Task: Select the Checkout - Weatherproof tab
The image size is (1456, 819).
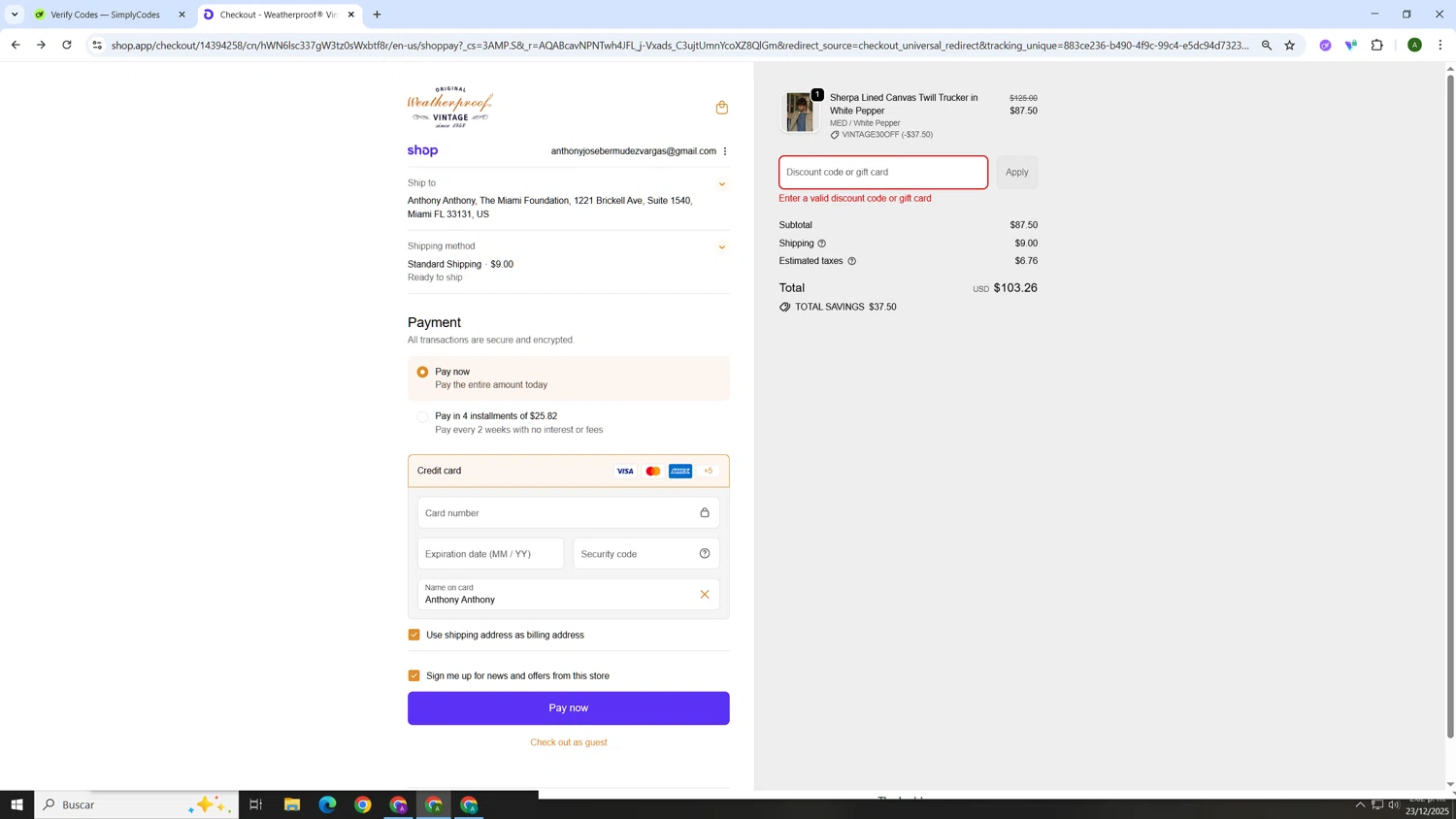Action: click(279, 15)
